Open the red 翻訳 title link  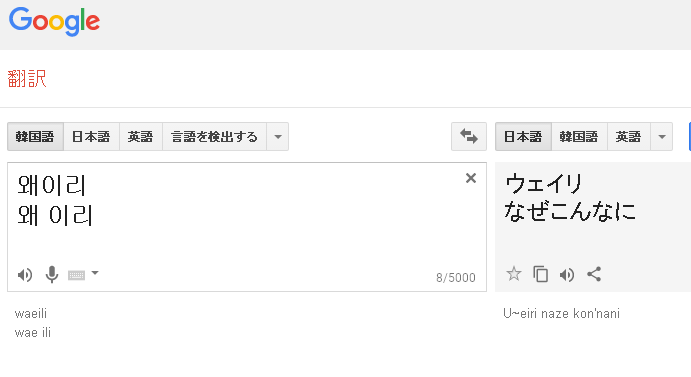click(x=27, y=78)
